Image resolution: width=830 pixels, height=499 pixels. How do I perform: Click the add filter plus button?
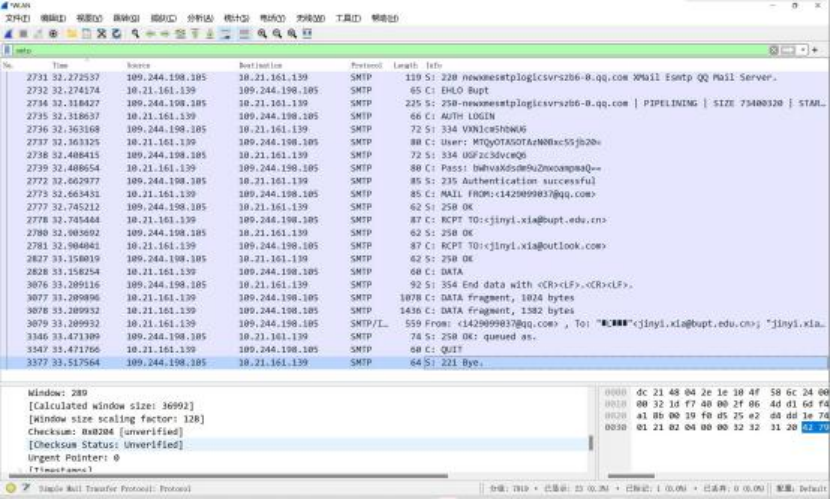point(817,50)
